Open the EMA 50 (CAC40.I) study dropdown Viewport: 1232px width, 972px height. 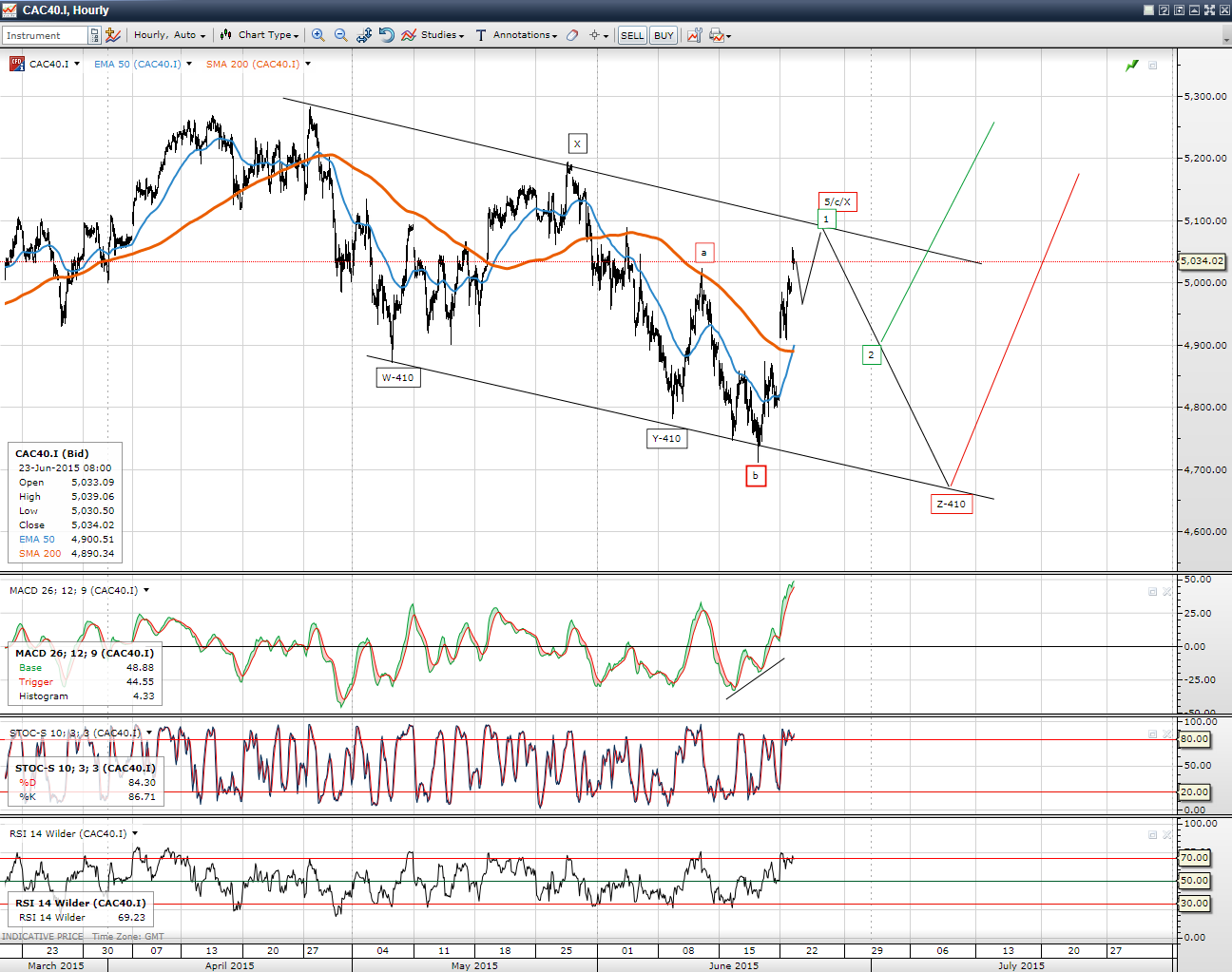pos(189,64)
